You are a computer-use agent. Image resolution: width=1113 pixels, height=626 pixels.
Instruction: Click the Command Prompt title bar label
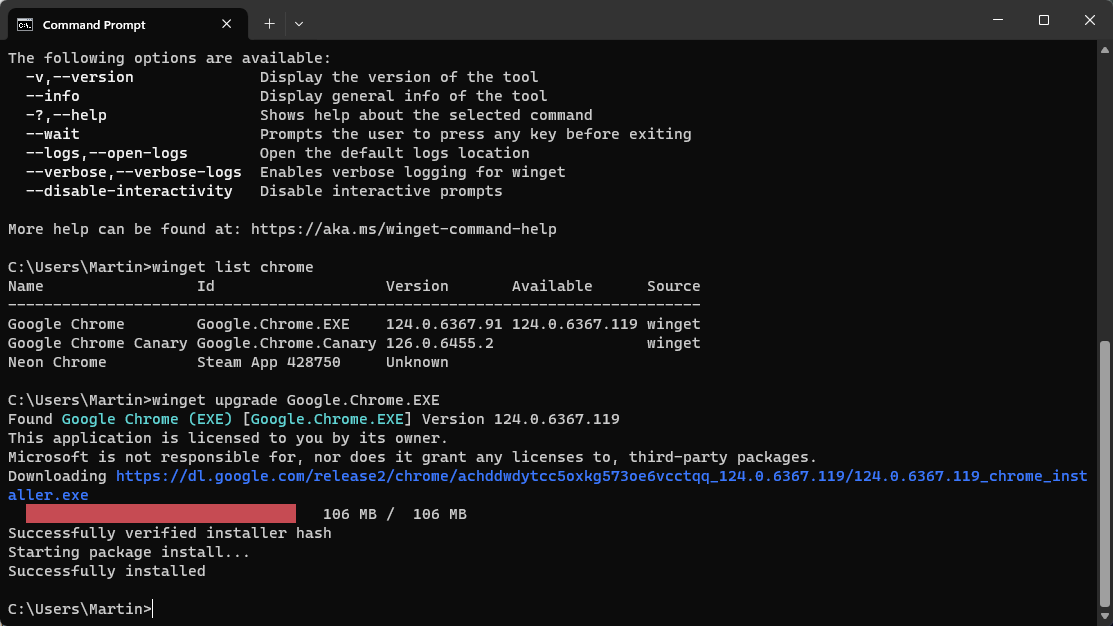click(97, 23)
